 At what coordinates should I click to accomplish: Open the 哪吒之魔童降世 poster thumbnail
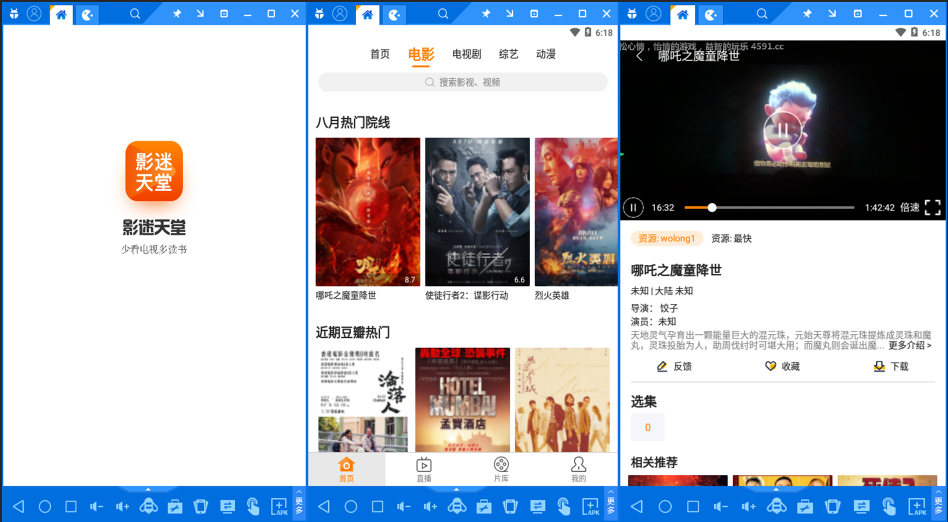[368, 212]
